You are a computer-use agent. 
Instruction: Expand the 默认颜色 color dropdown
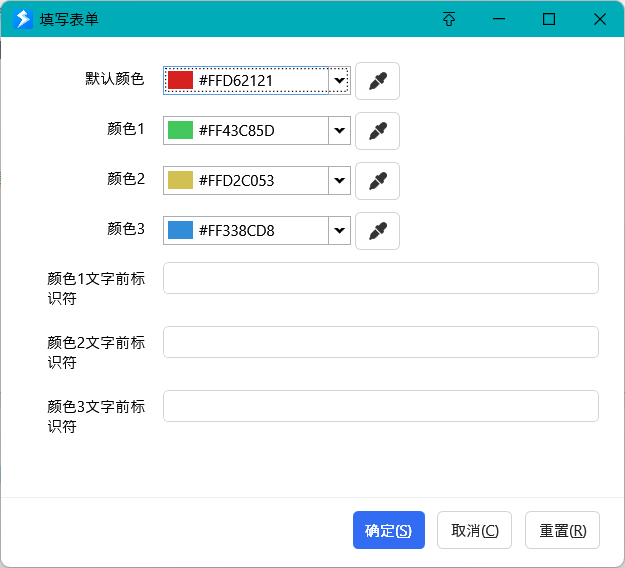pos(339,81)
